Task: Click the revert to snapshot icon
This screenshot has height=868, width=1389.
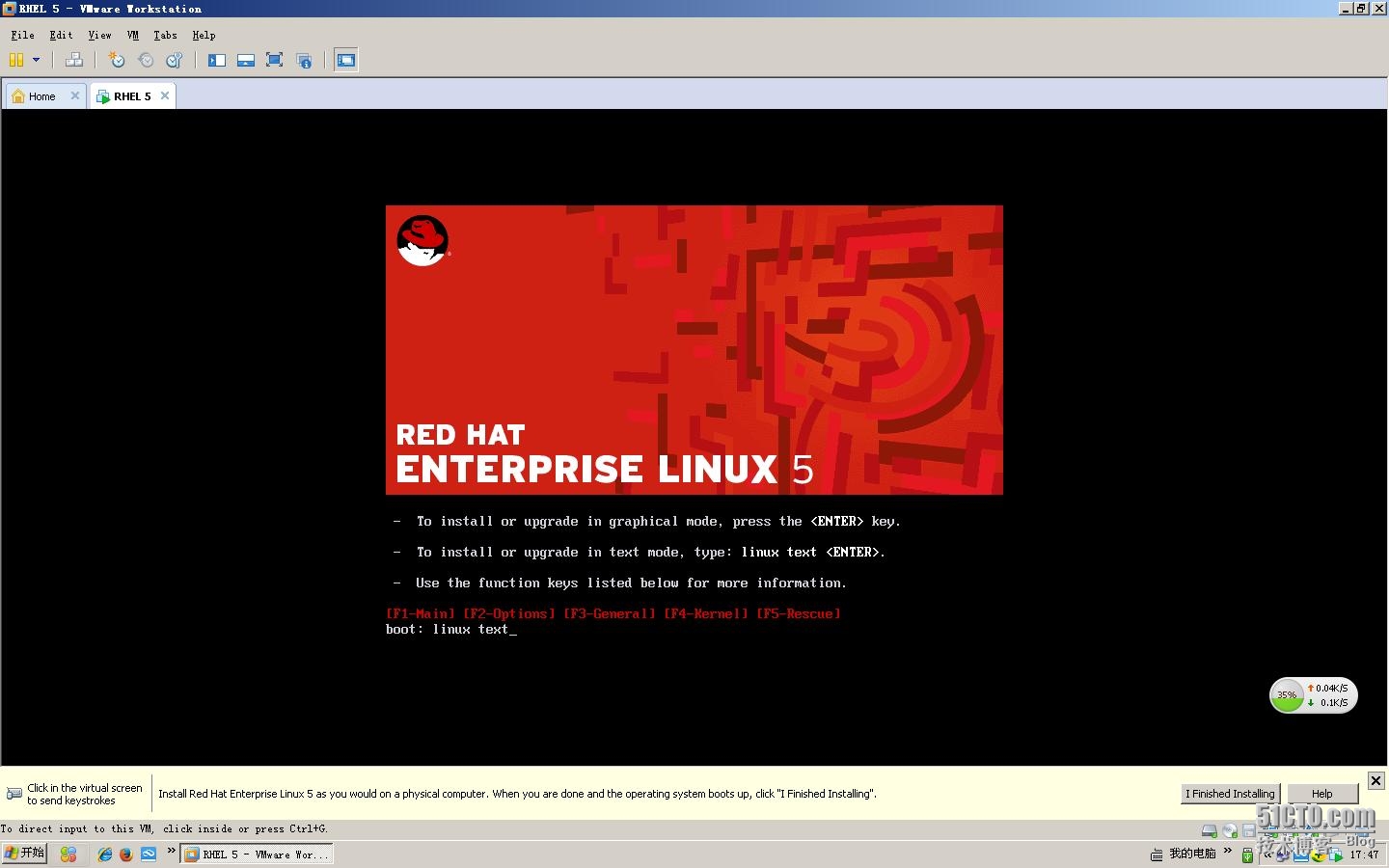Action: click(x=146, y=60)
